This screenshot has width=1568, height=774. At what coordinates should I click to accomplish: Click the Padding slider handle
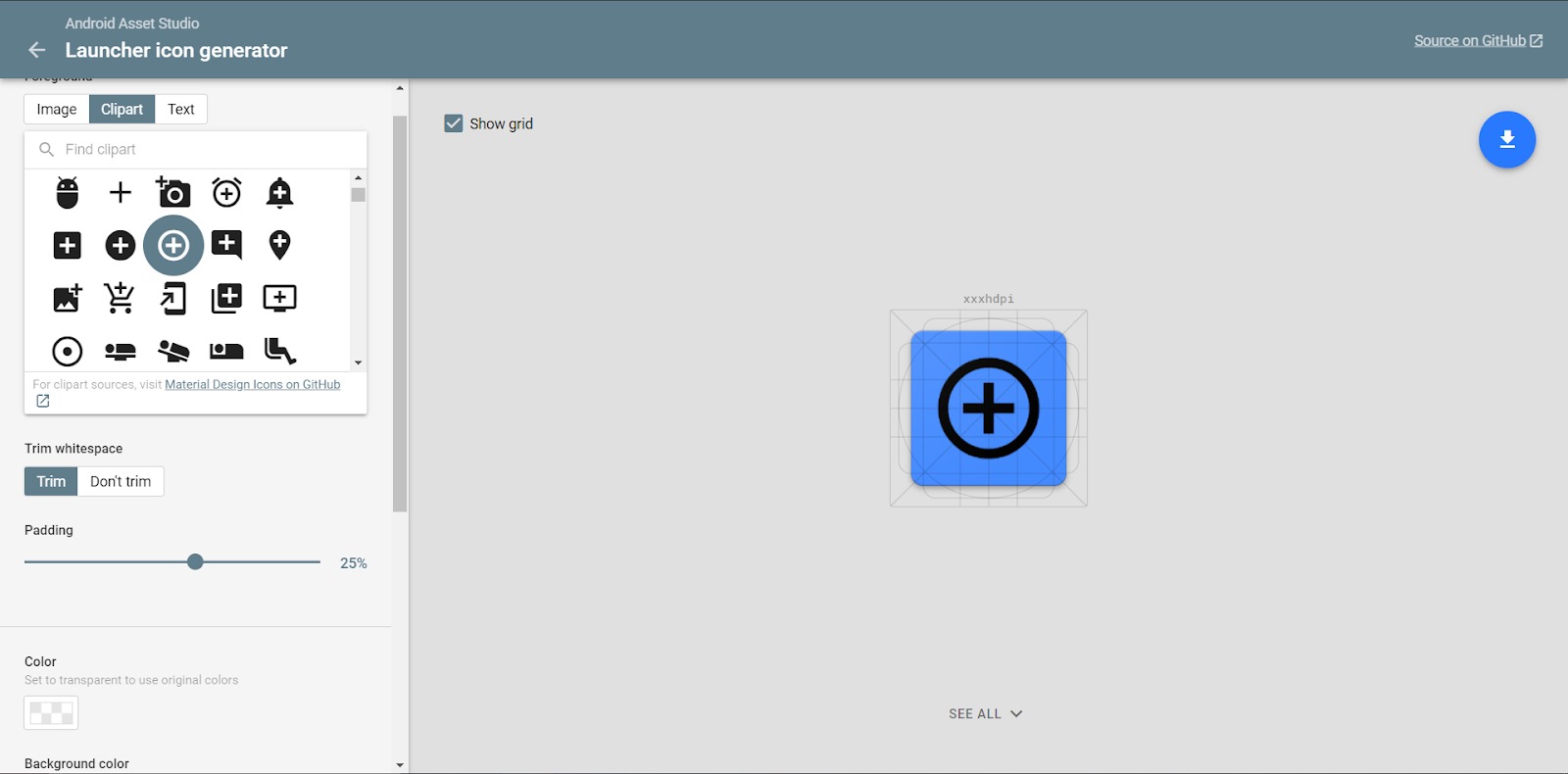pos(195,561)
